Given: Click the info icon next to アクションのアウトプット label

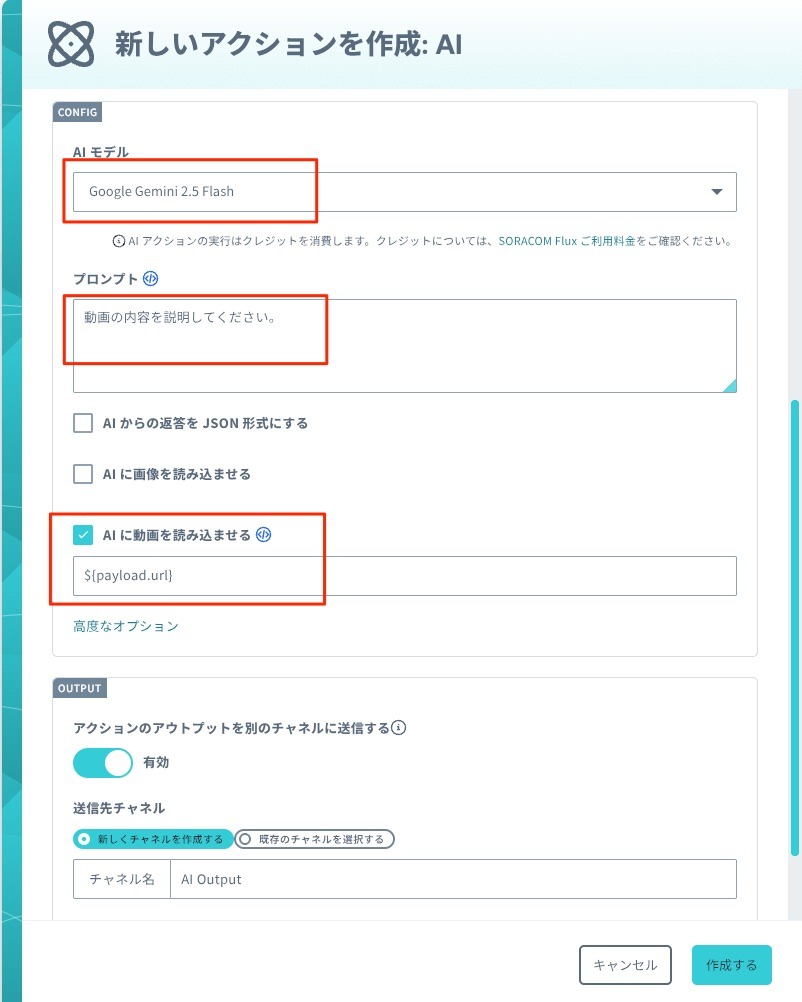Looking at the screenshot, I should point(398,728).
